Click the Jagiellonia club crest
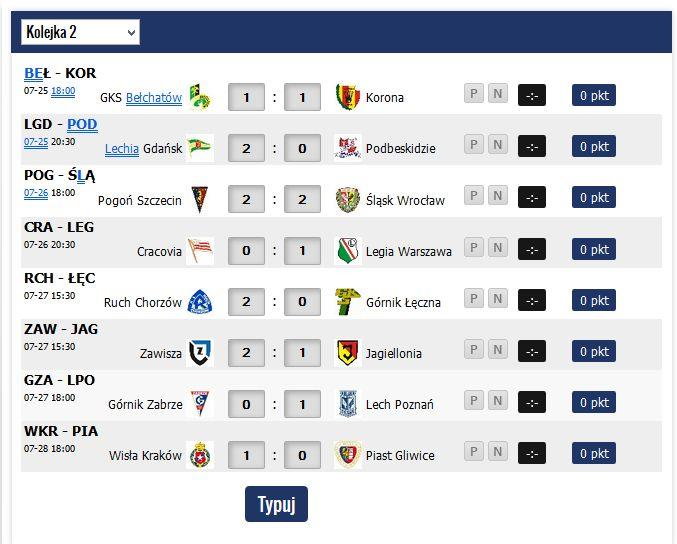This screenshot has height=544, width=677. click(x=348, y=352)
